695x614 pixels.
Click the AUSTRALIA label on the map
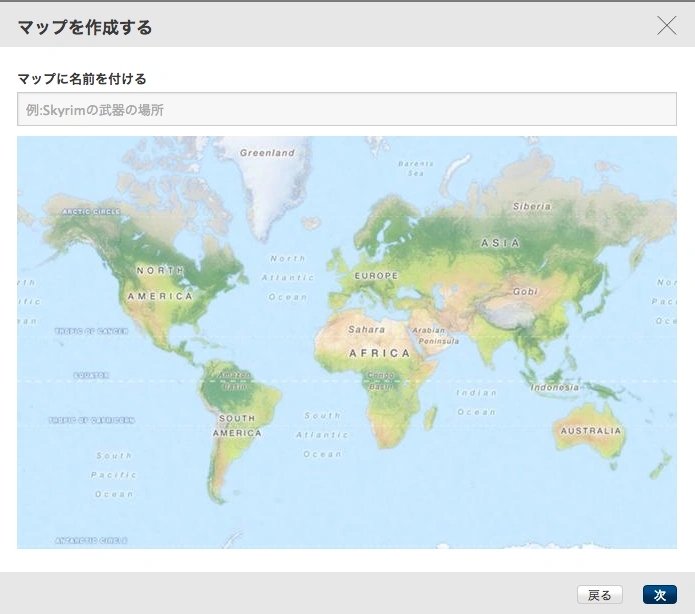(x=591, y=431)
